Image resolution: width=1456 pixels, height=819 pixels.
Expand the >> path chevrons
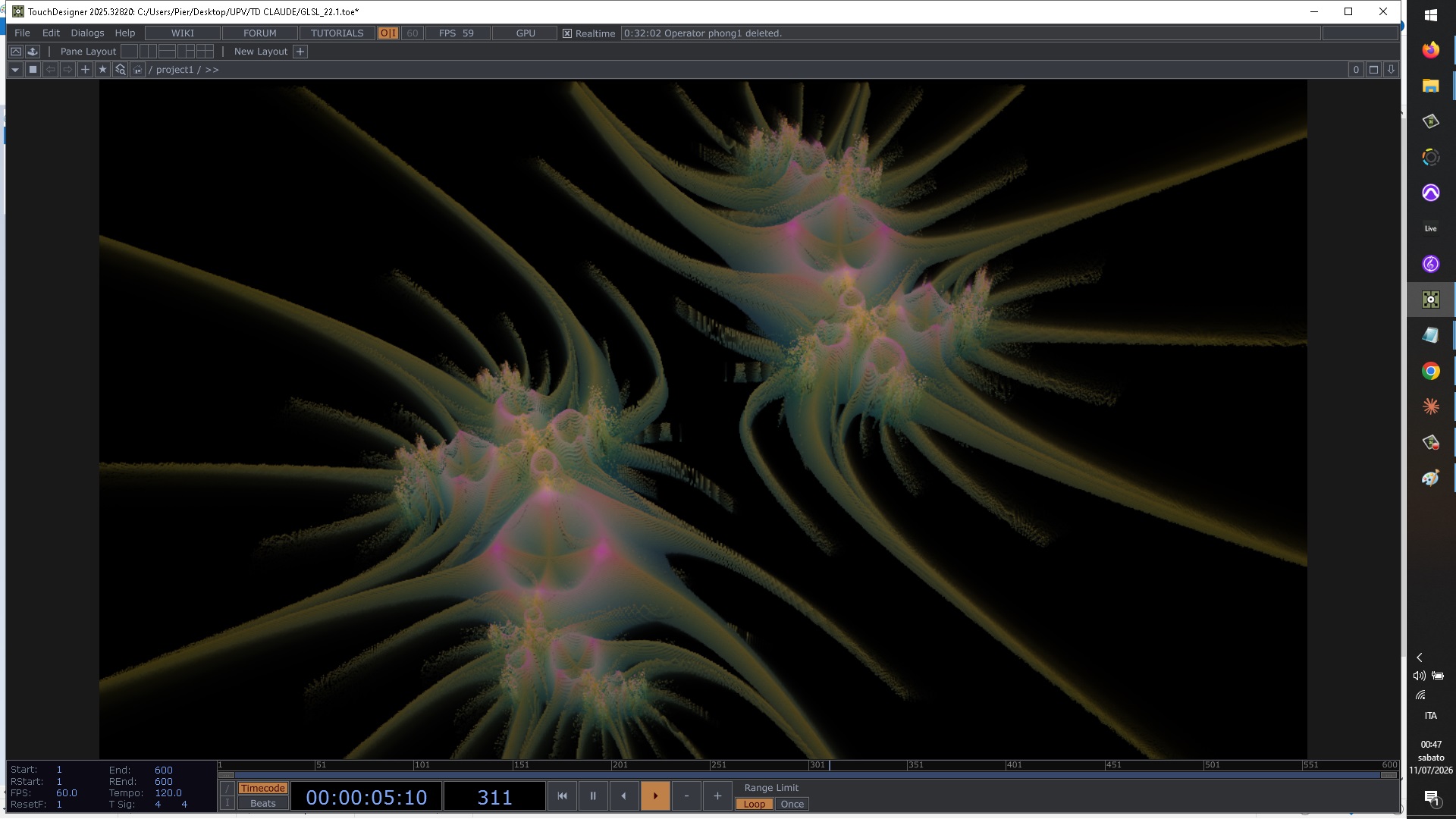click(x=212, y=70)
